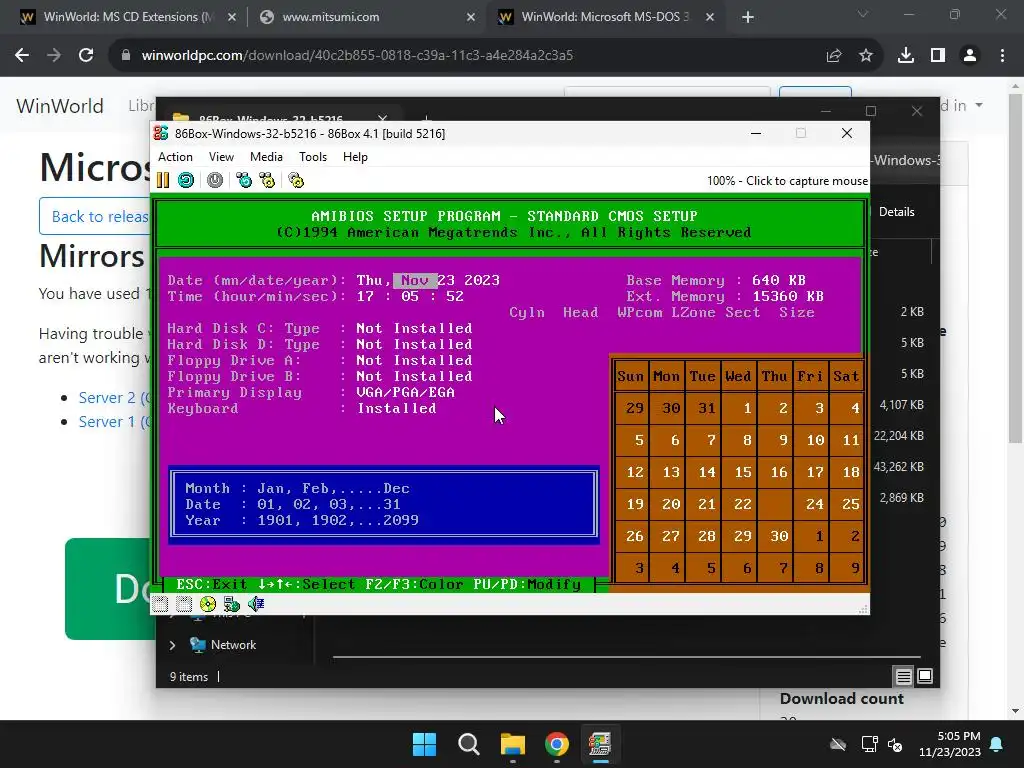Click Primary Display VGA/PGA/EGA value
The width and height of the screenshot is (1024, 768).
(x=406, y=392)
